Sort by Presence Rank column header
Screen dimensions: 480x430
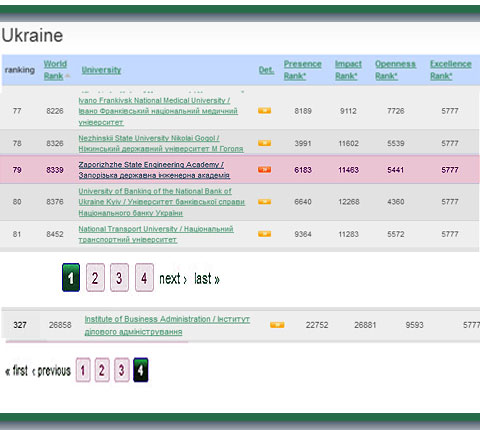[303, 70]
